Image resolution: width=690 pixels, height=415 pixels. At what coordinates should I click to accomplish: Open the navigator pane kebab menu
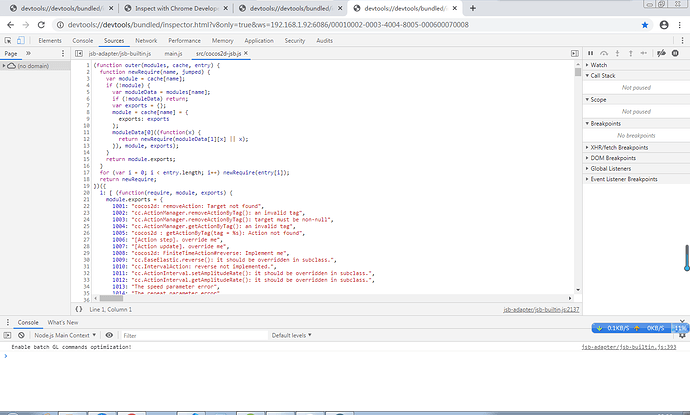coord(63,53)
